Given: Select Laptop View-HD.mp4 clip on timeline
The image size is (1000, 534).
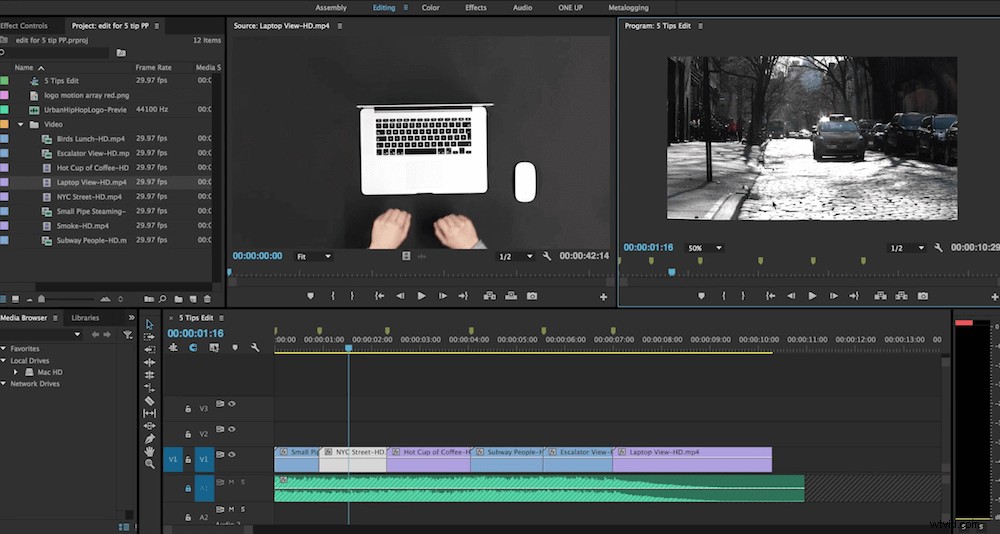Looking at the screenshot, I should [x=692, y=459].
